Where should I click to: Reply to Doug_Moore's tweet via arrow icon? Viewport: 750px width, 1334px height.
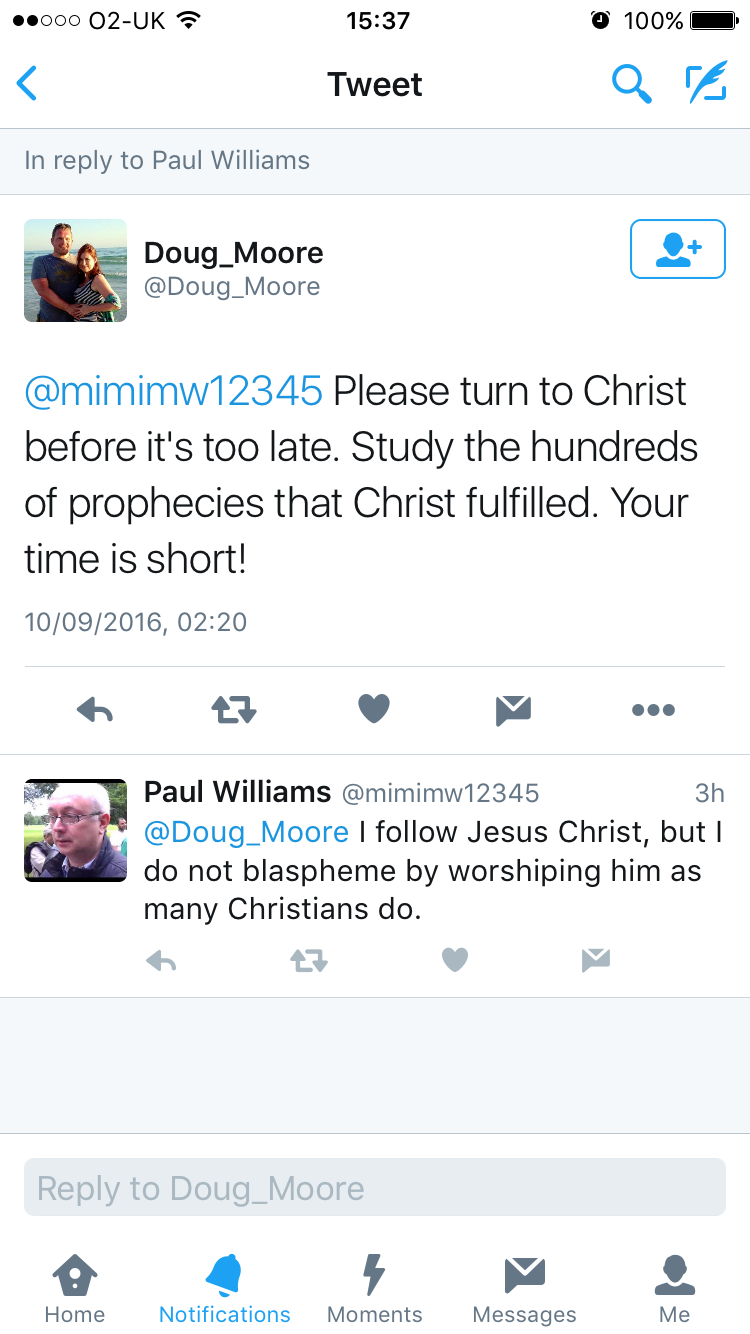pos(95,710)
